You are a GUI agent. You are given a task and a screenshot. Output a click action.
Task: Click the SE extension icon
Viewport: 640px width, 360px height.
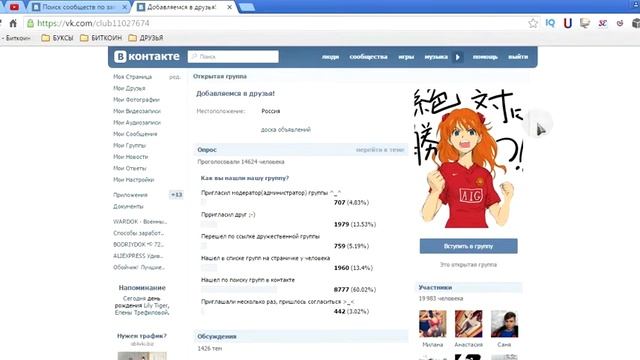click(x=602, y=23)
